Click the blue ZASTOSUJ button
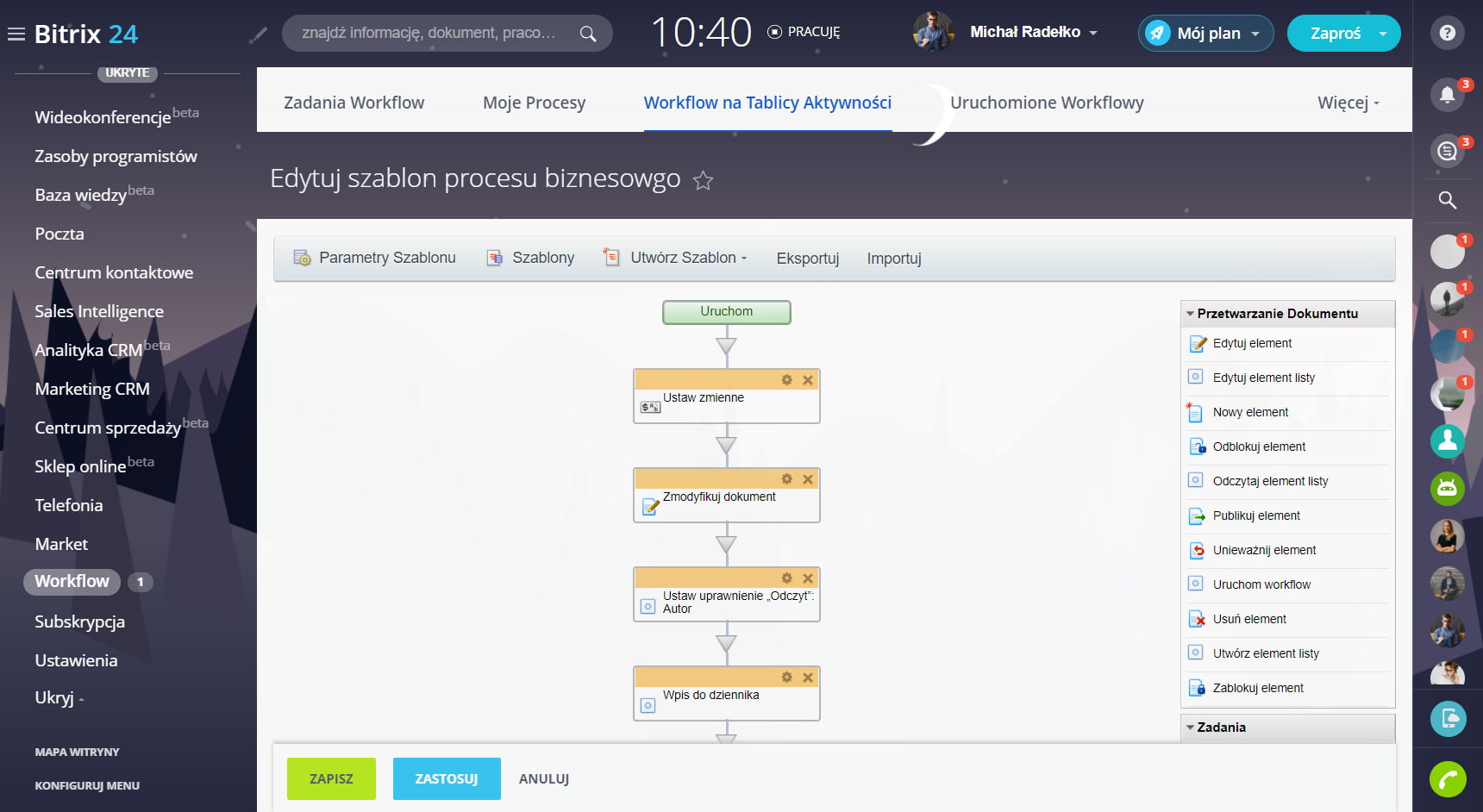The image size is (1483, 812). pos(446,778)
